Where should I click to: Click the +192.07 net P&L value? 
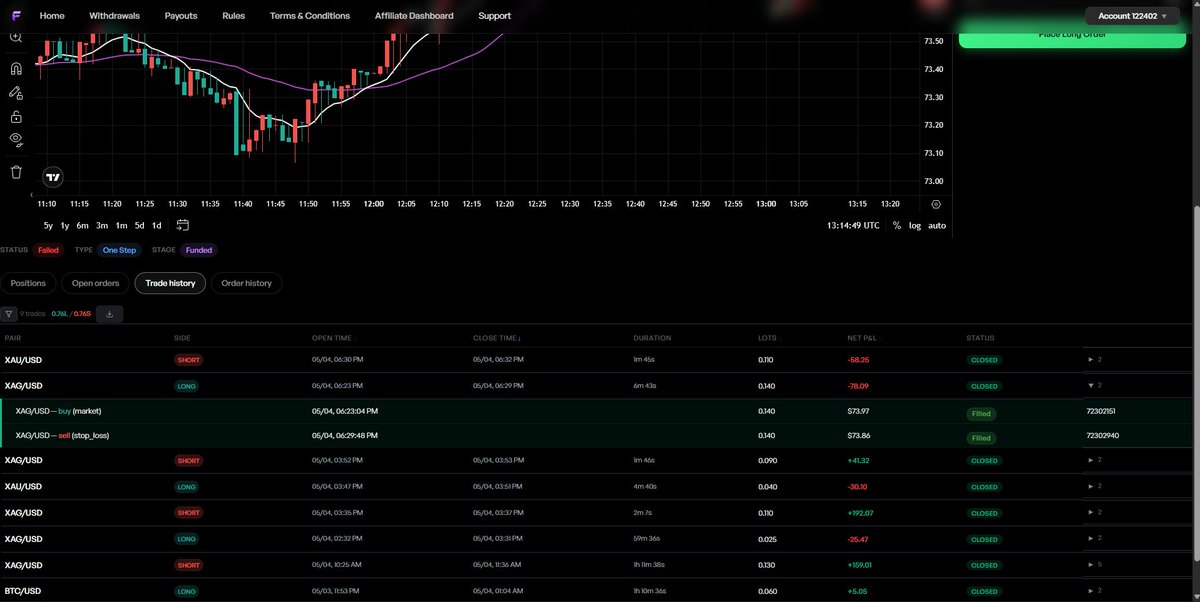click(860, 512)
